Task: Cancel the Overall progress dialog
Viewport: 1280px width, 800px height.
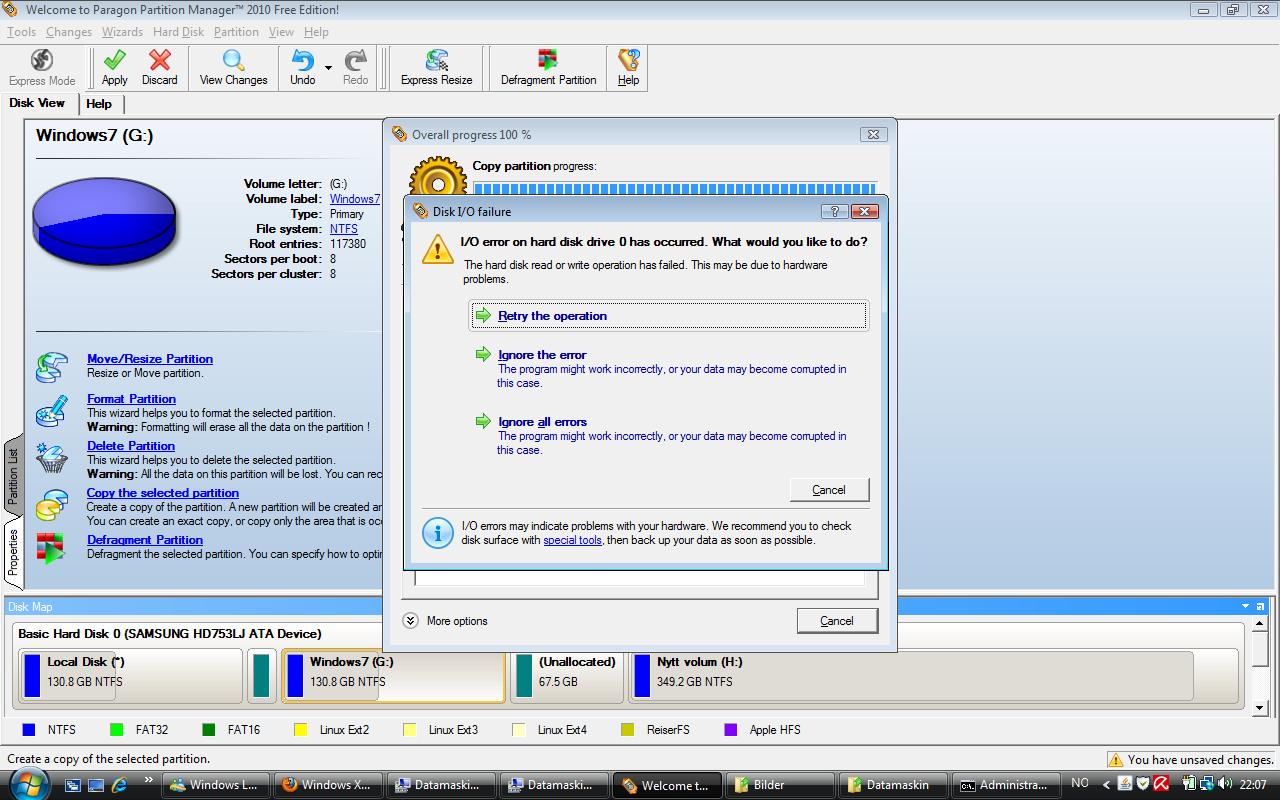Action: [837, 620]
